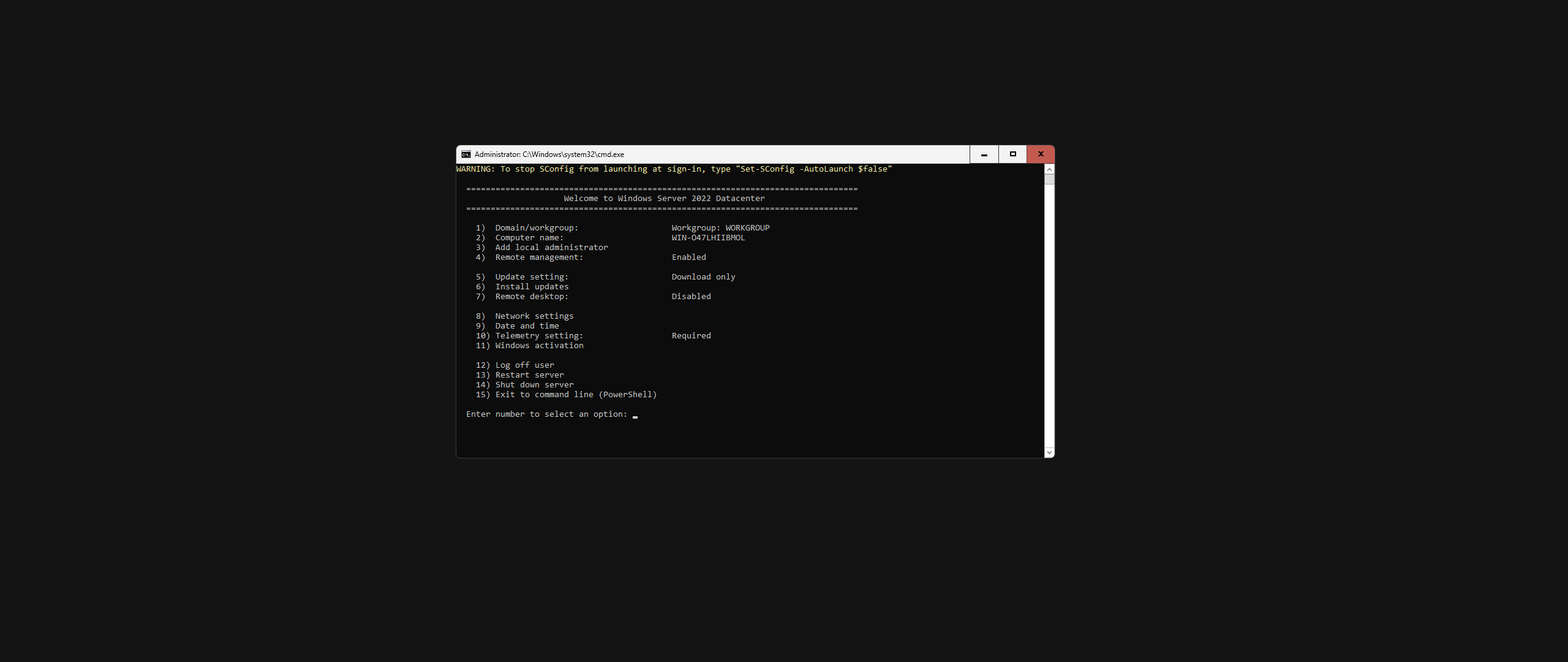The height and width of the screenshot is (662, 1568).
Task: Minimize the Administrator cmd.exe window
Action: (x=984, y=154)
